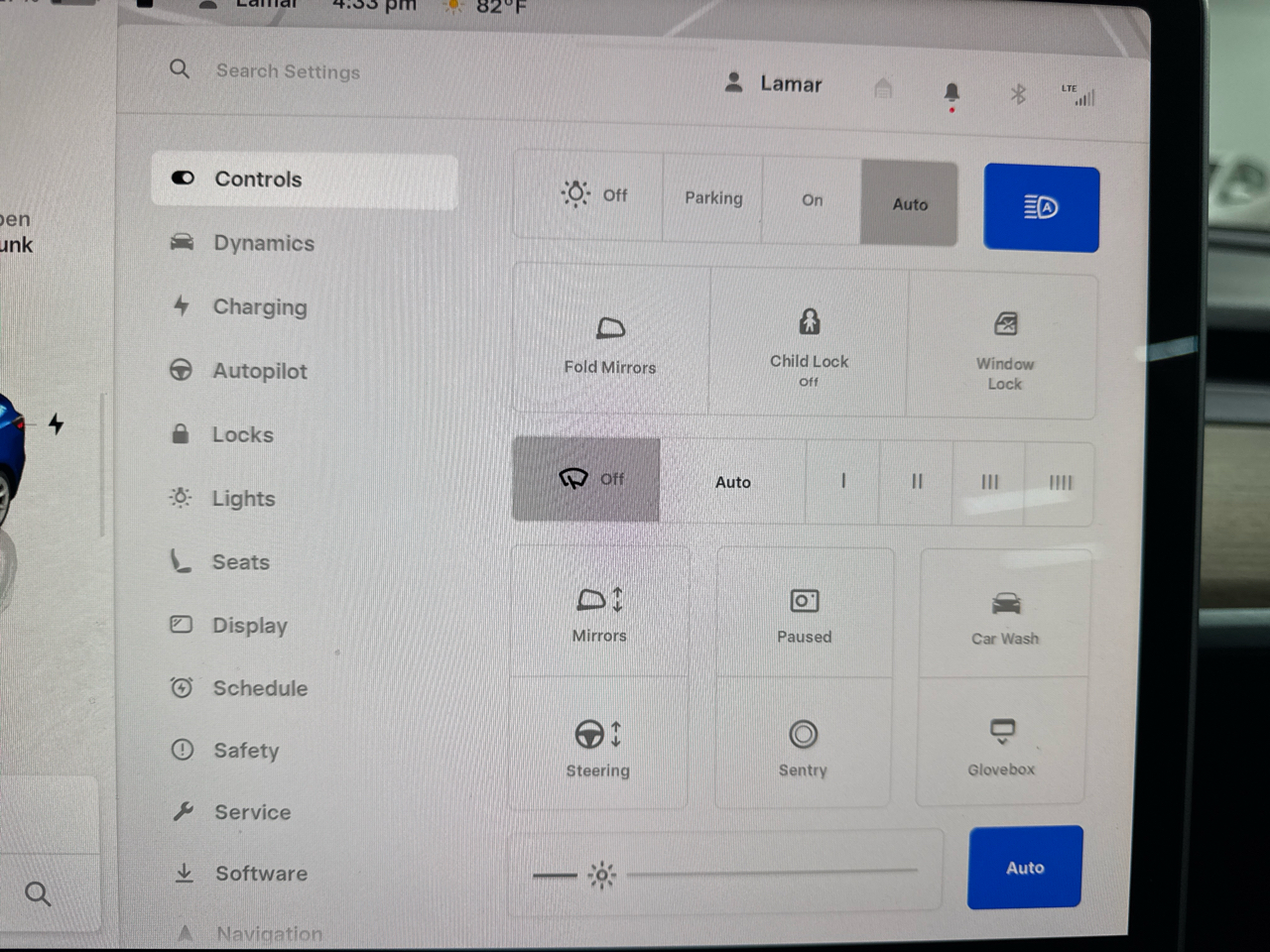Viewport: 1270px width, 952px height.
Task: Go to Charging settings
Action: 260,307
